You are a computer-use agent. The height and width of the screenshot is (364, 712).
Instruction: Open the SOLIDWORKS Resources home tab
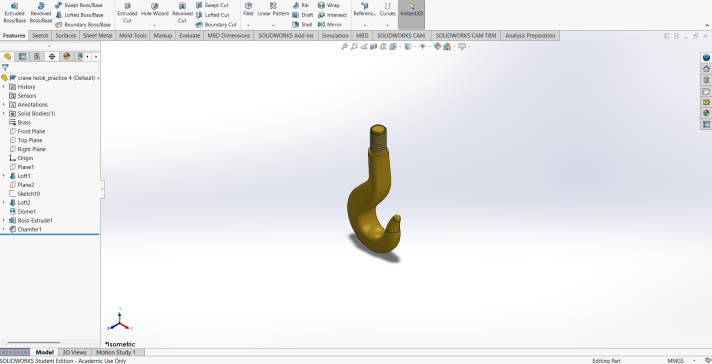[706, 69]
